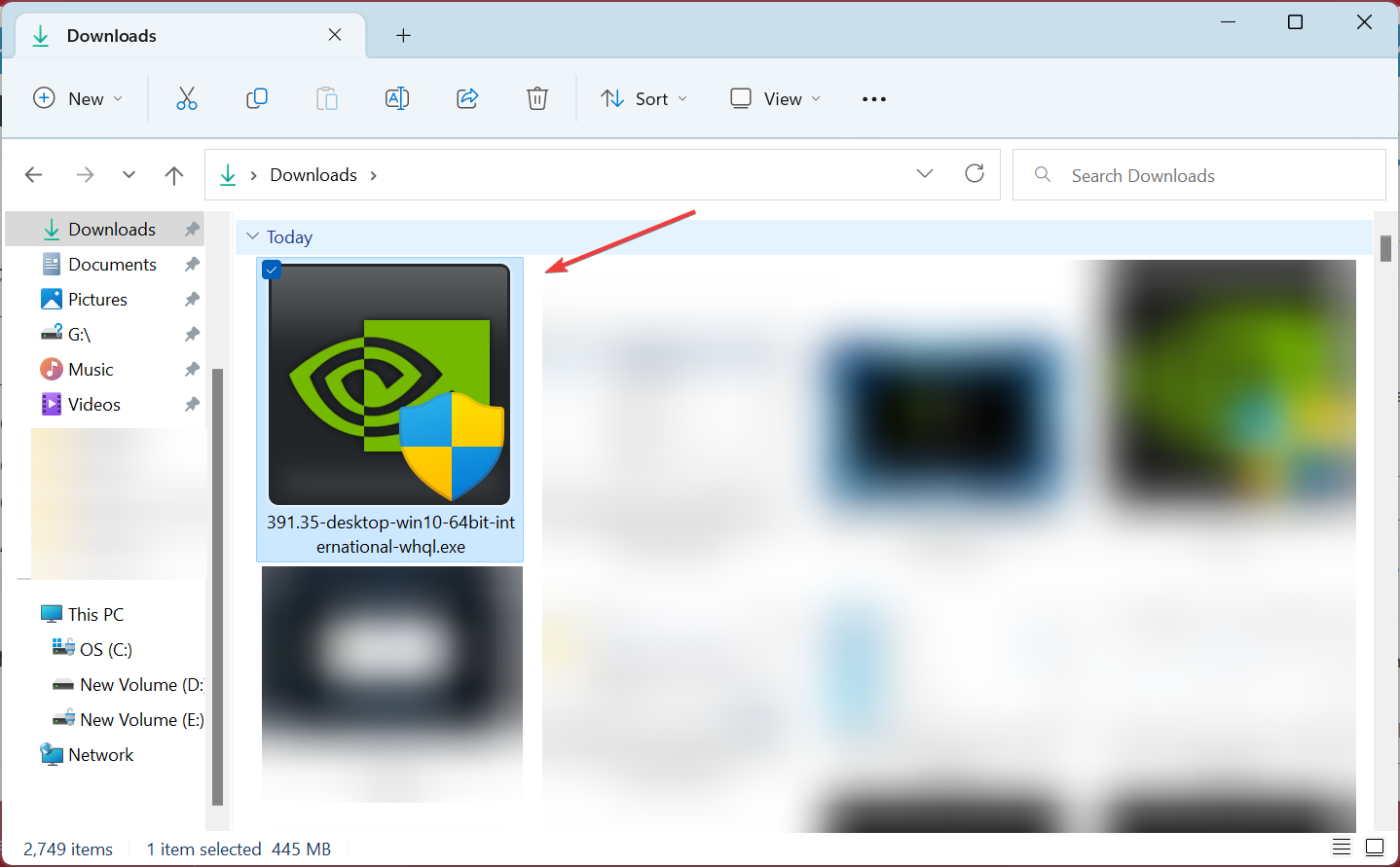Close the Downloads tab
This screenshot has width=1400, height=867.
pyautogui.click(x=335, y=35)
